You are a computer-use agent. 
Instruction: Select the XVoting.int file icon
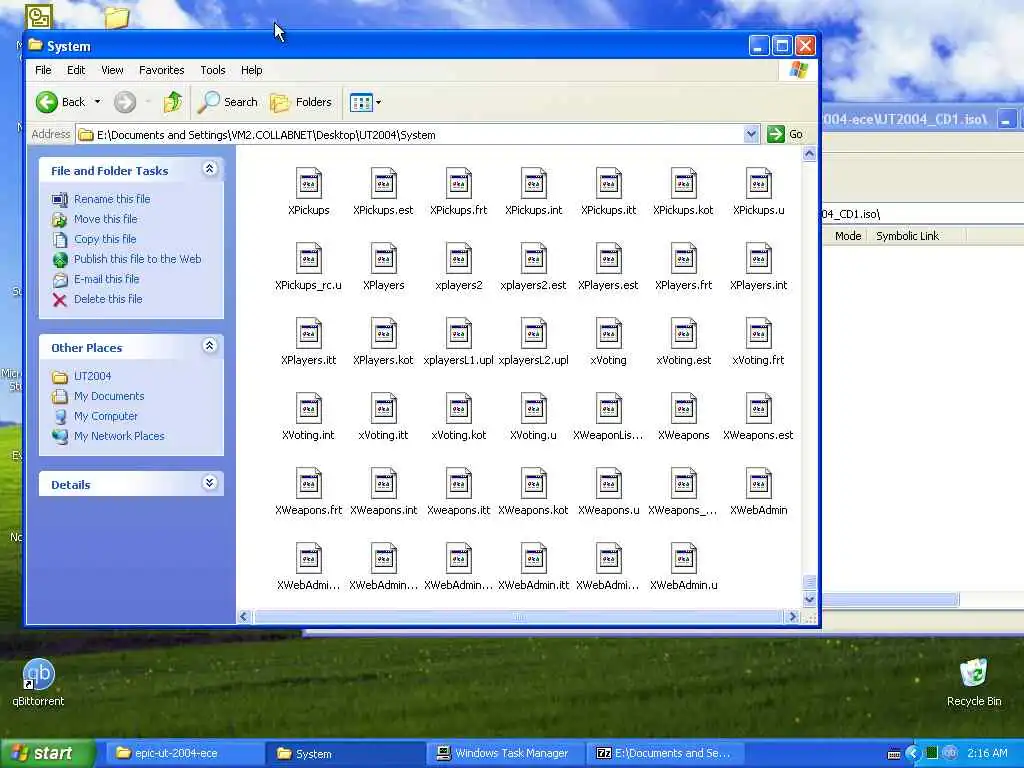click(308, 409)
